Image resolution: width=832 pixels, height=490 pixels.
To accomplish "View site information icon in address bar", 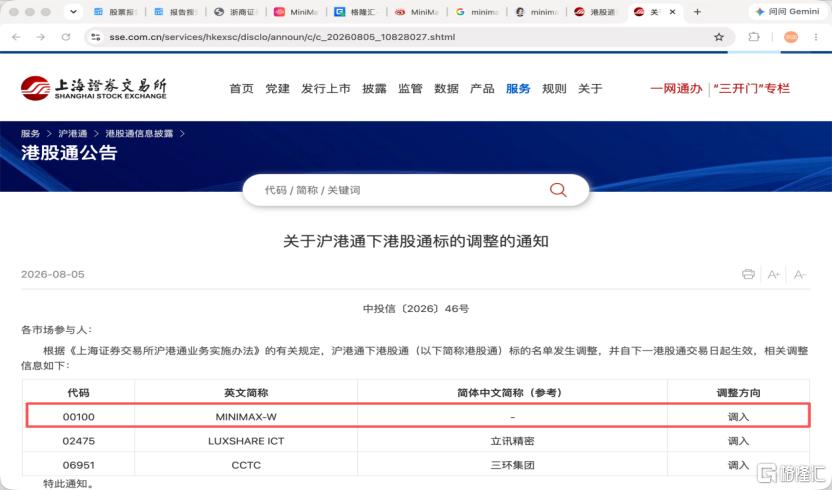I will 96,37.
